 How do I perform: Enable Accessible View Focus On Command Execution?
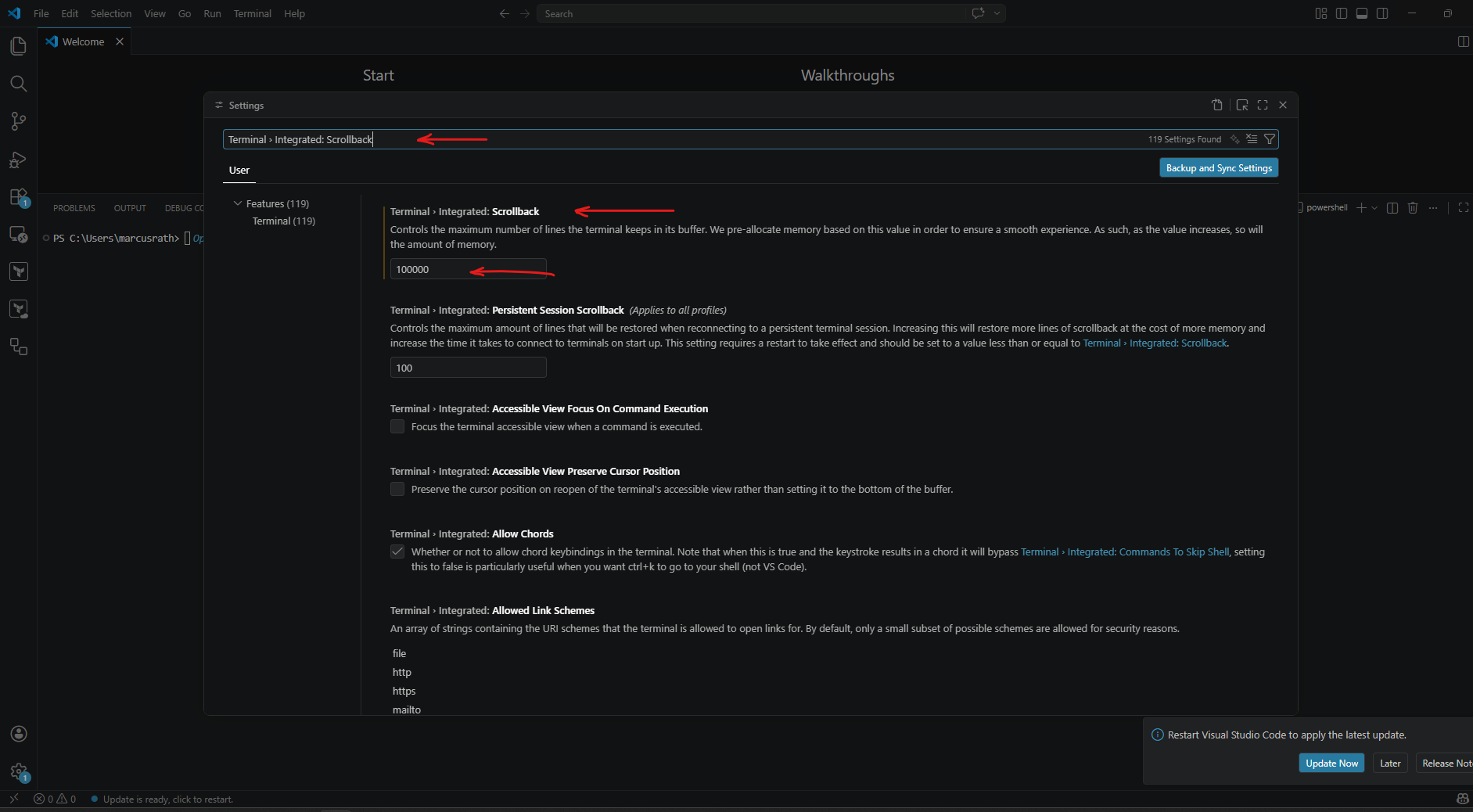397,426
